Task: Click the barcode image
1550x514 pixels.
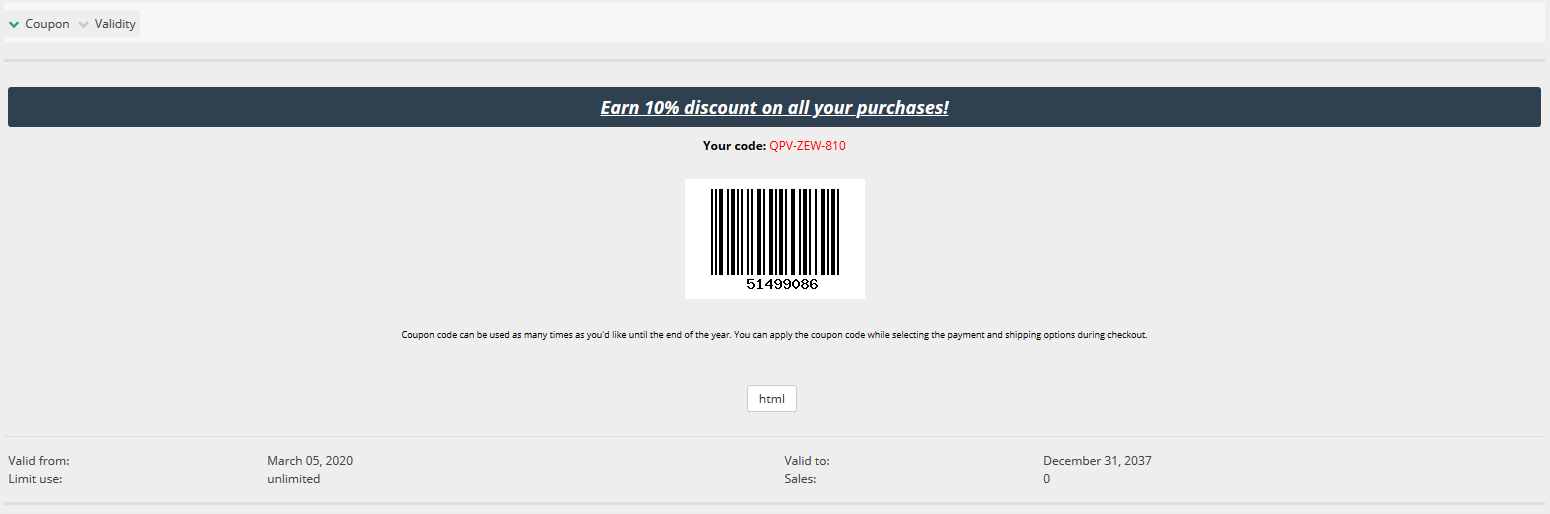Action: point(775,239)
